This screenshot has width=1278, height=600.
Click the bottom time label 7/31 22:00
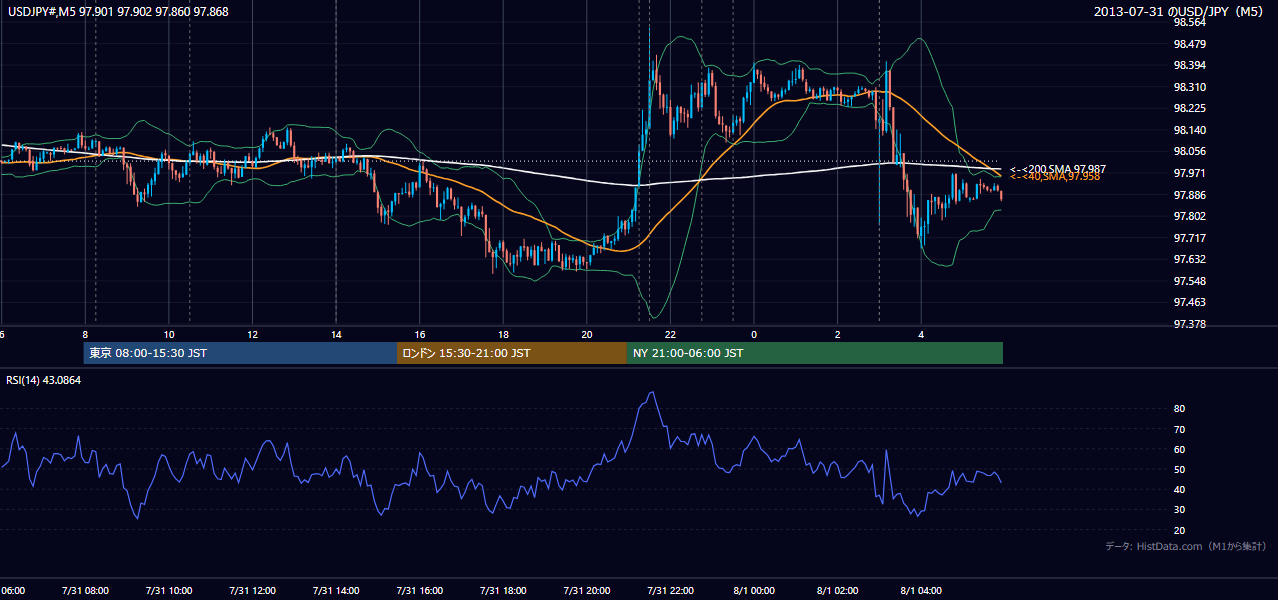670,590
